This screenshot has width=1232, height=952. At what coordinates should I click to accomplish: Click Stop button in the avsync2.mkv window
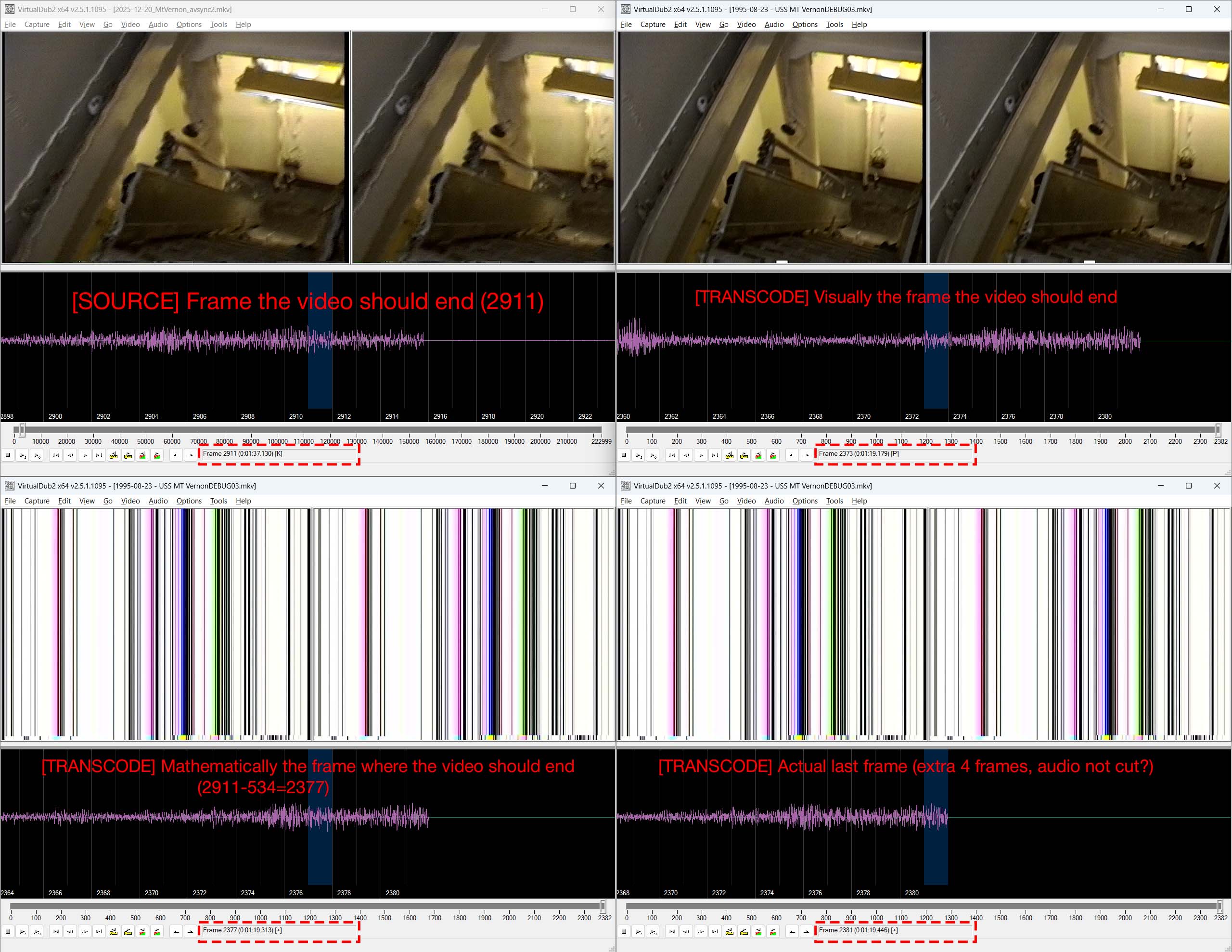pyautogui.click(x=9, y=455)
